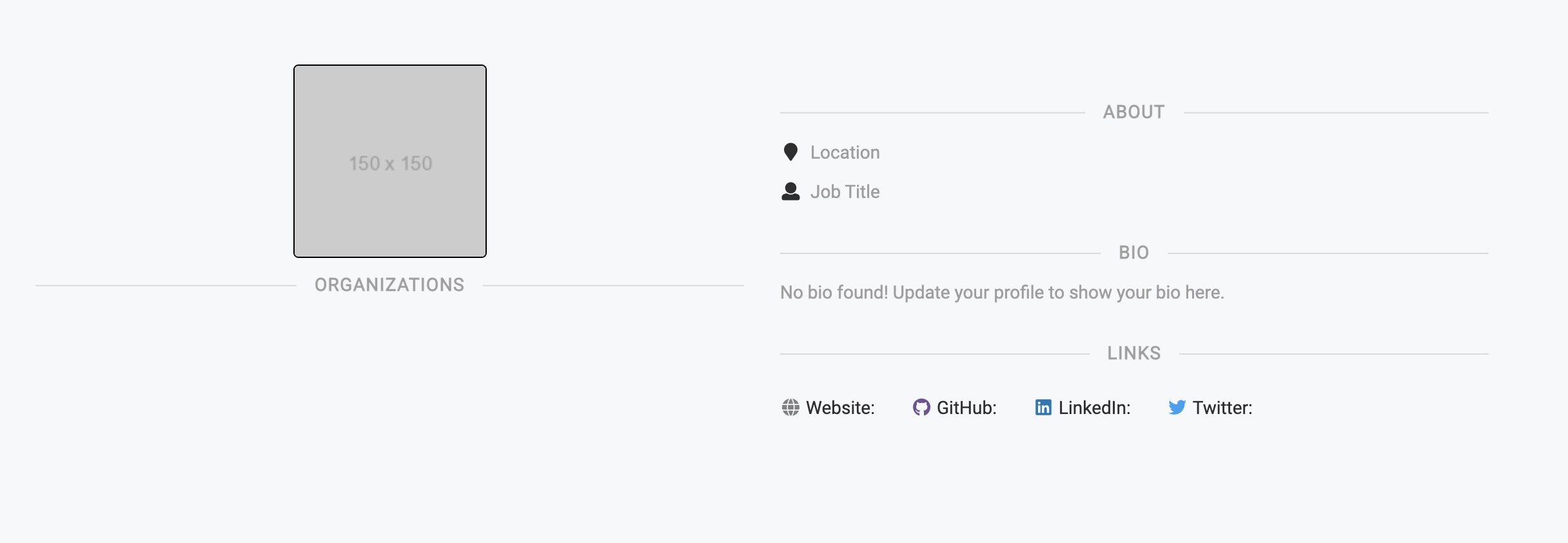Click the Location text in About section
Viewport: 1568px width, 543px height.
[x=845, y=152]
